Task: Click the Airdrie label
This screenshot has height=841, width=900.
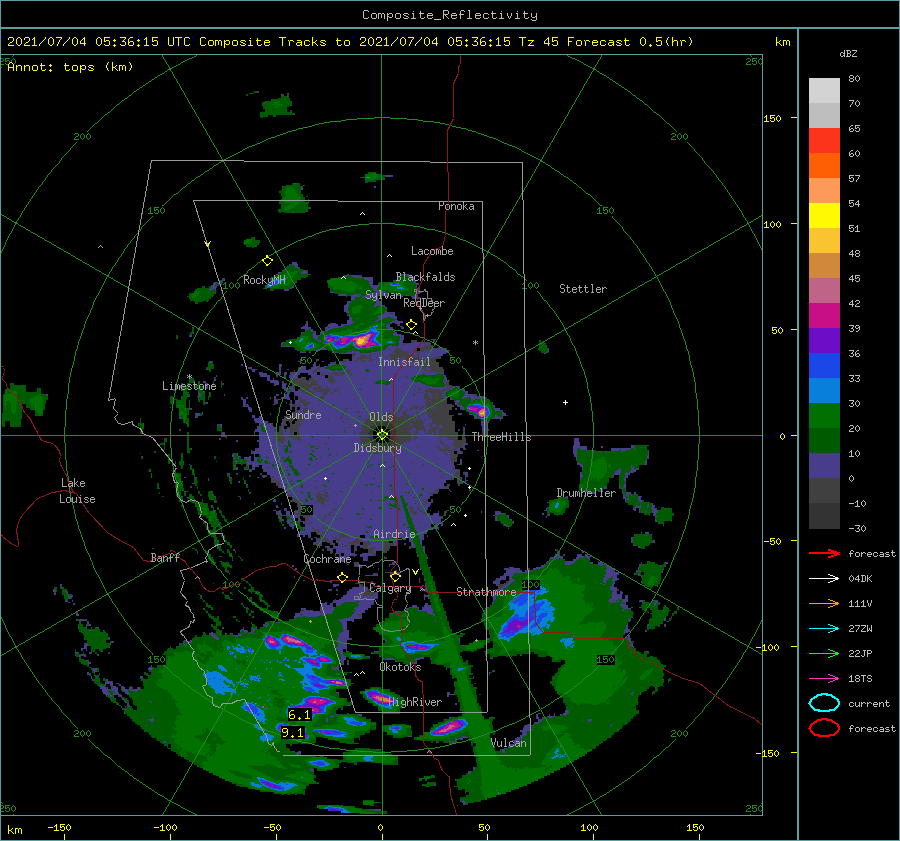Action: [x=394, y=534]
